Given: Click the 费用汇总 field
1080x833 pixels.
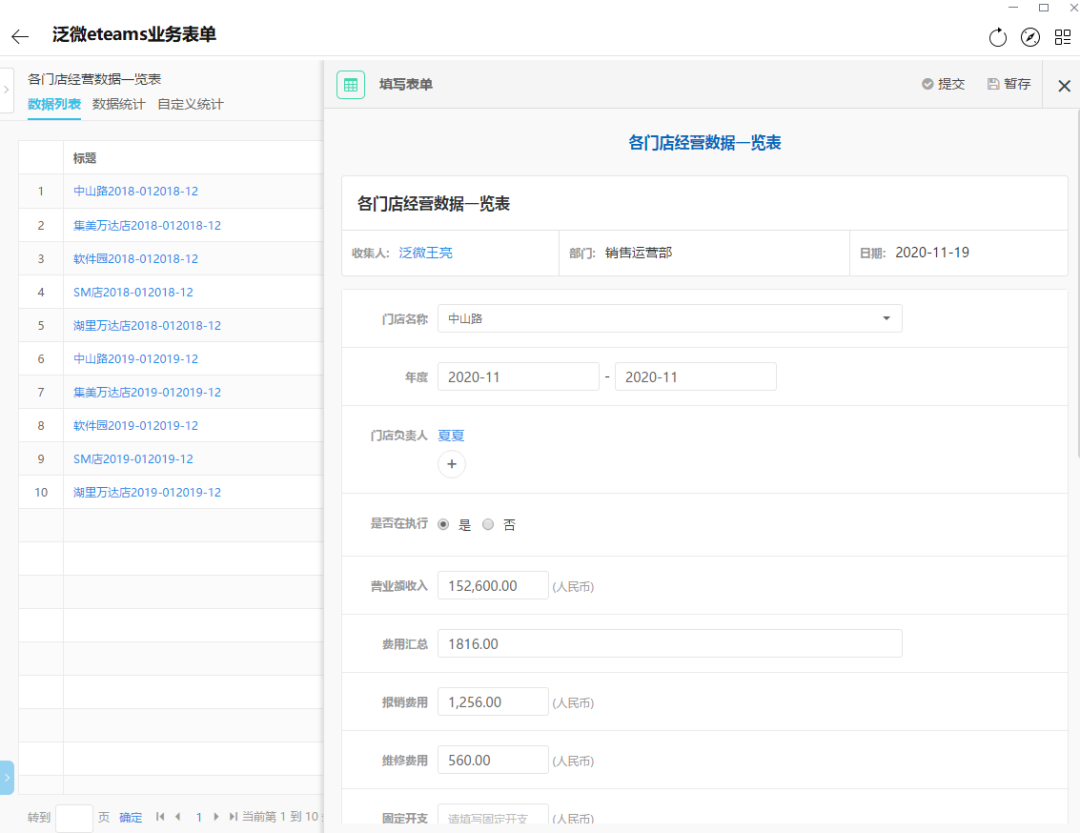Looking at the screenshot, I should pos(669,644).
